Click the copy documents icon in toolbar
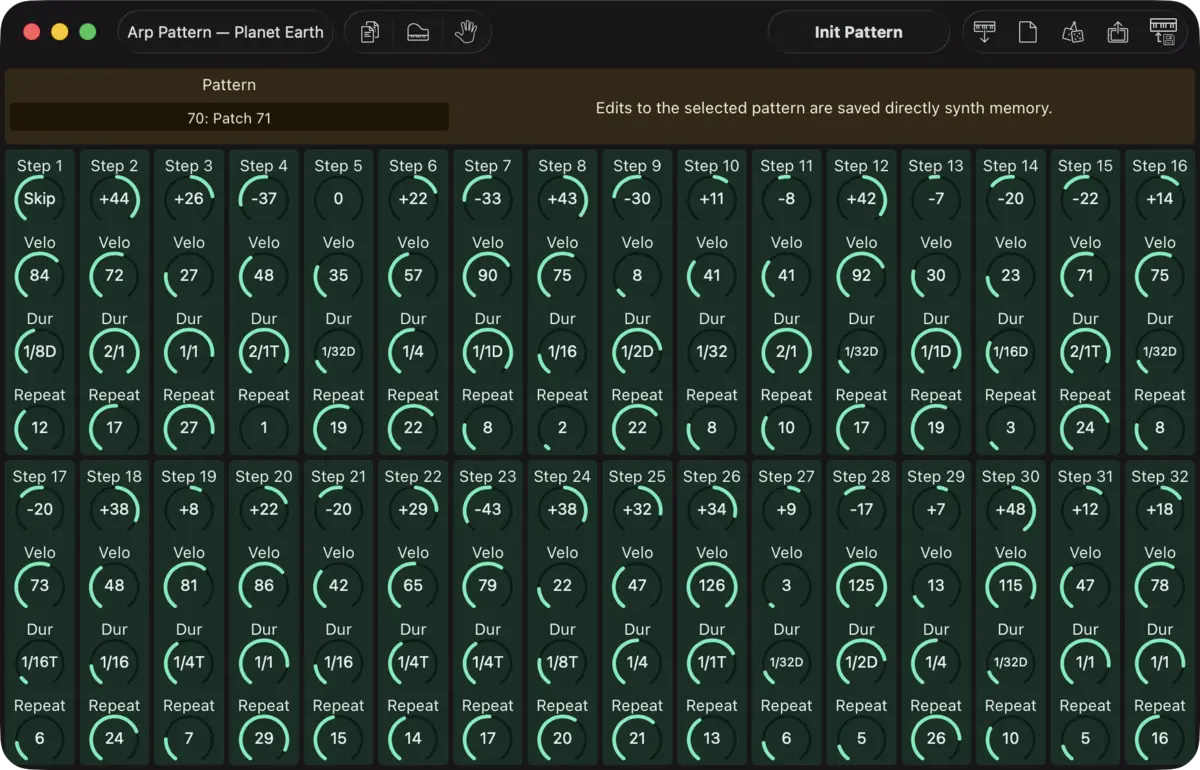 coord(370,32)
